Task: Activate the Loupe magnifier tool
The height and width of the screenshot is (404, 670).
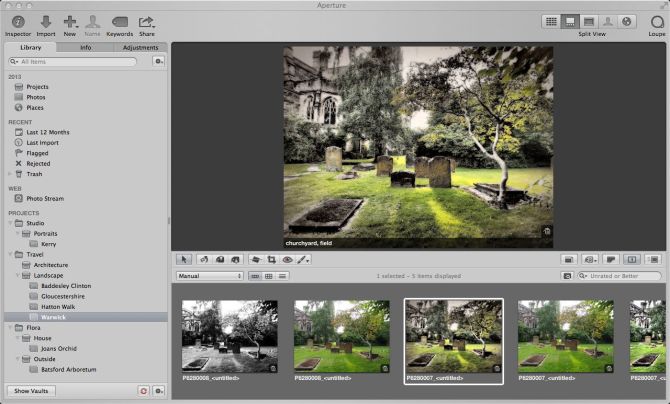Action: [656, 21]
